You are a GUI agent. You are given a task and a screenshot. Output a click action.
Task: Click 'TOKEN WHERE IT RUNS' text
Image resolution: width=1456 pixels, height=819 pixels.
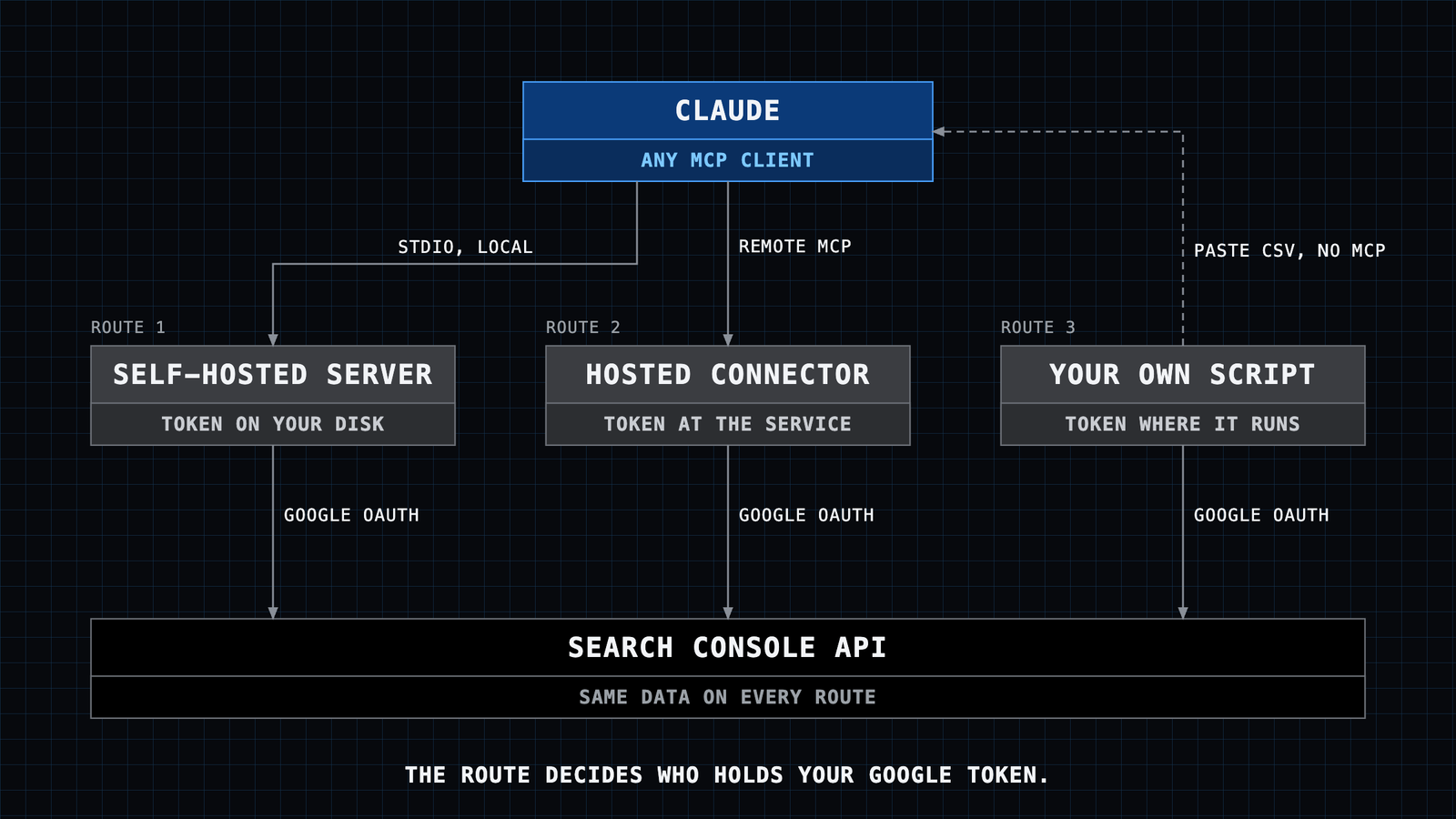[1183, 424]
